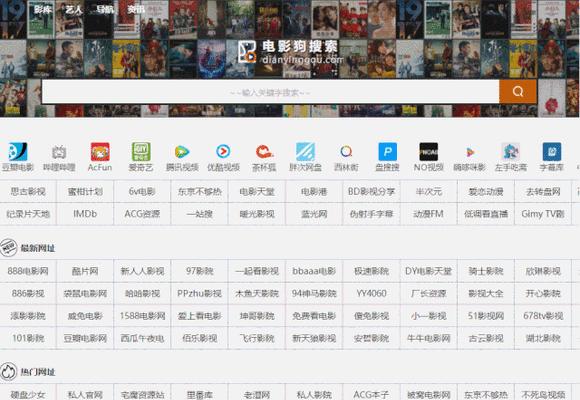Open the 厂长资源 link

click(x=429, y=293)
